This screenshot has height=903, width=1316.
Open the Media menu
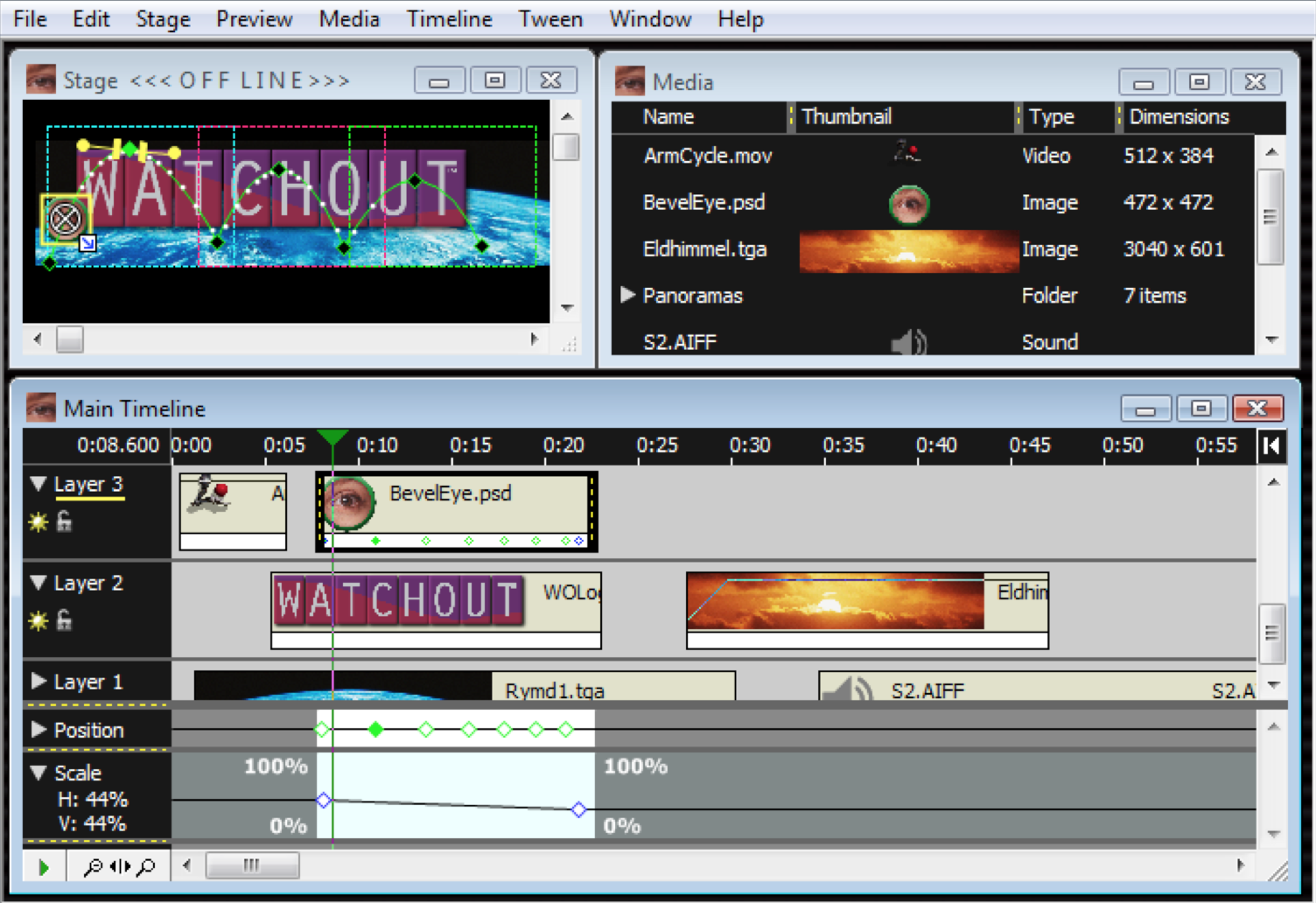pos(349,18)
